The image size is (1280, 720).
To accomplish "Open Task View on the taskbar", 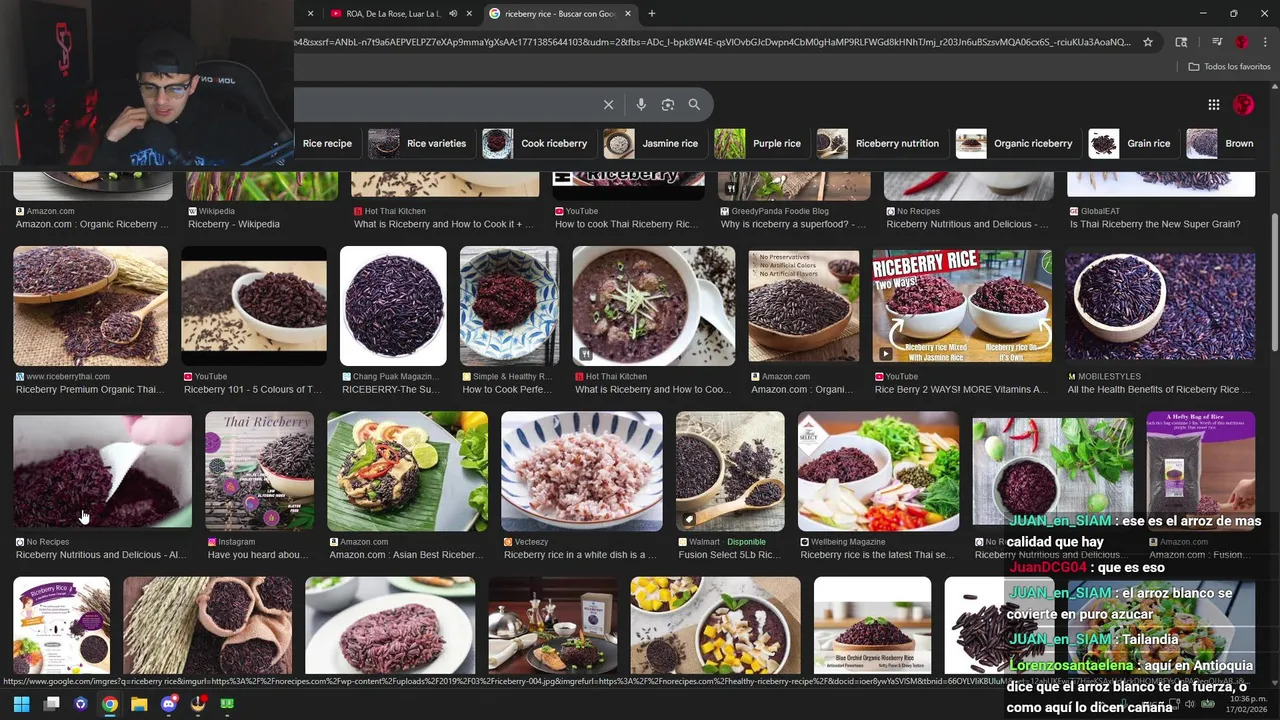I will (x=52, y=704).
